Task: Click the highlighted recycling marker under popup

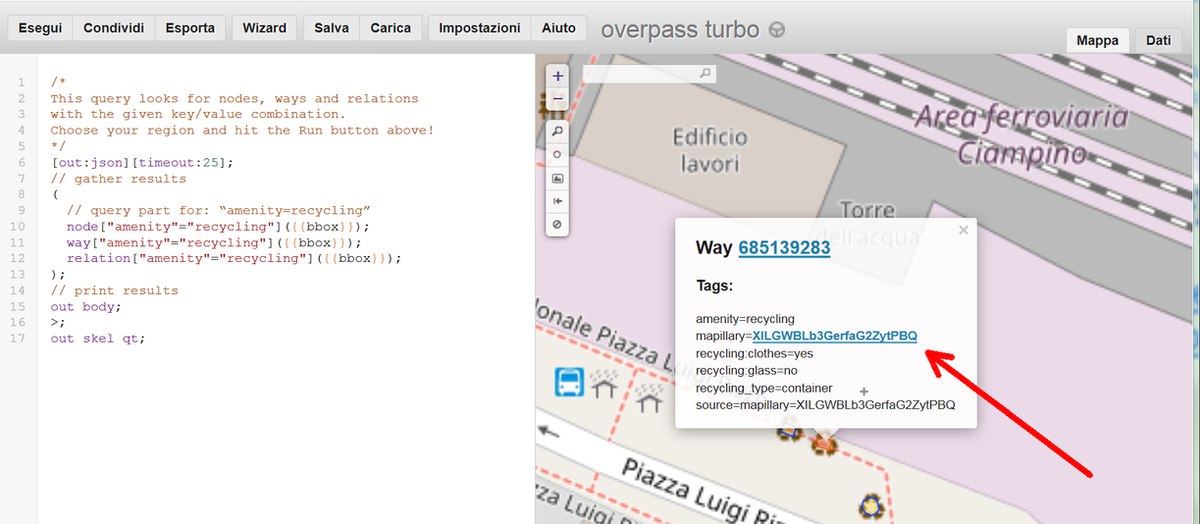Action: click(x=825, y=443)
